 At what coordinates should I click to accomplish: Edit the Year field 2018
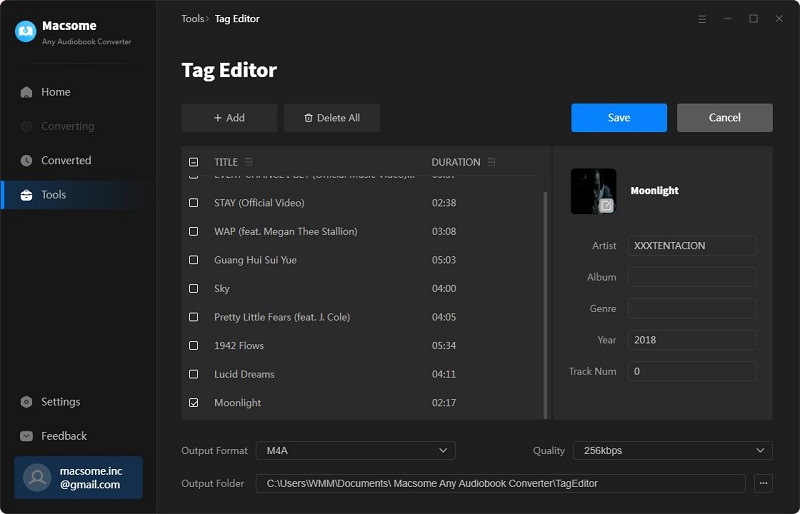click(x=692, y=340)
